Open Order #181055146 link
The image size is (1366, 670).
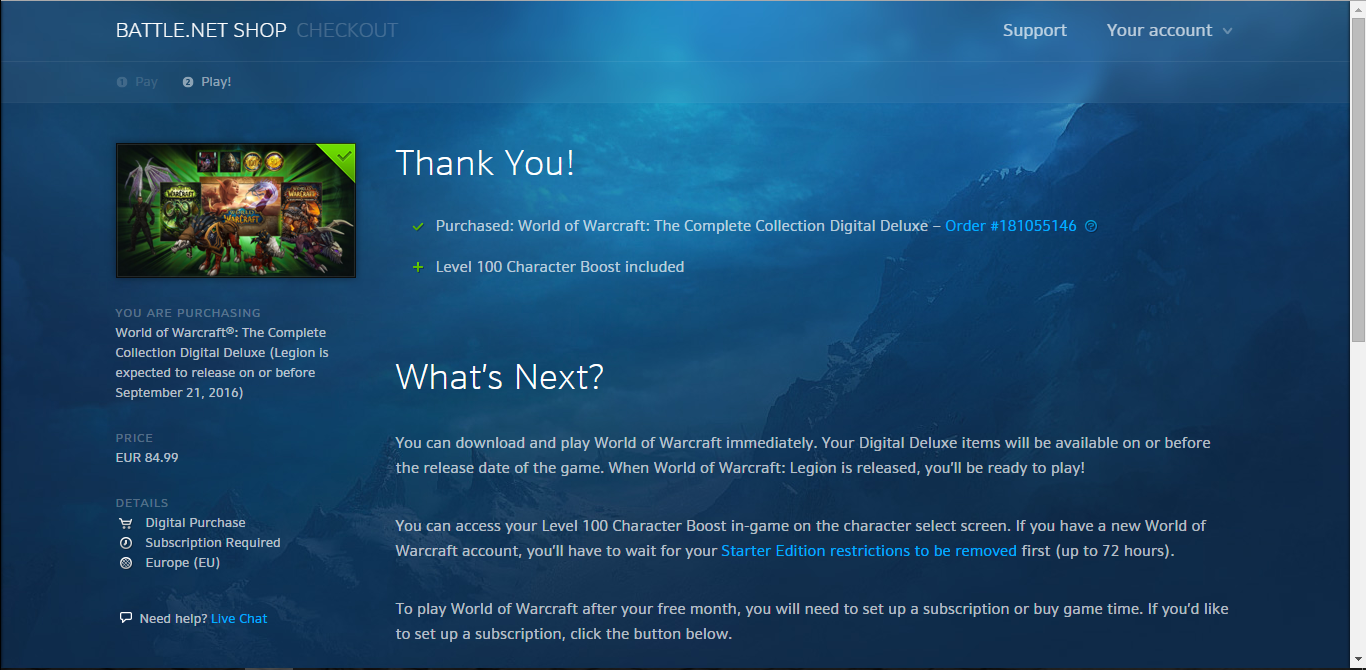pos(1011,226)
